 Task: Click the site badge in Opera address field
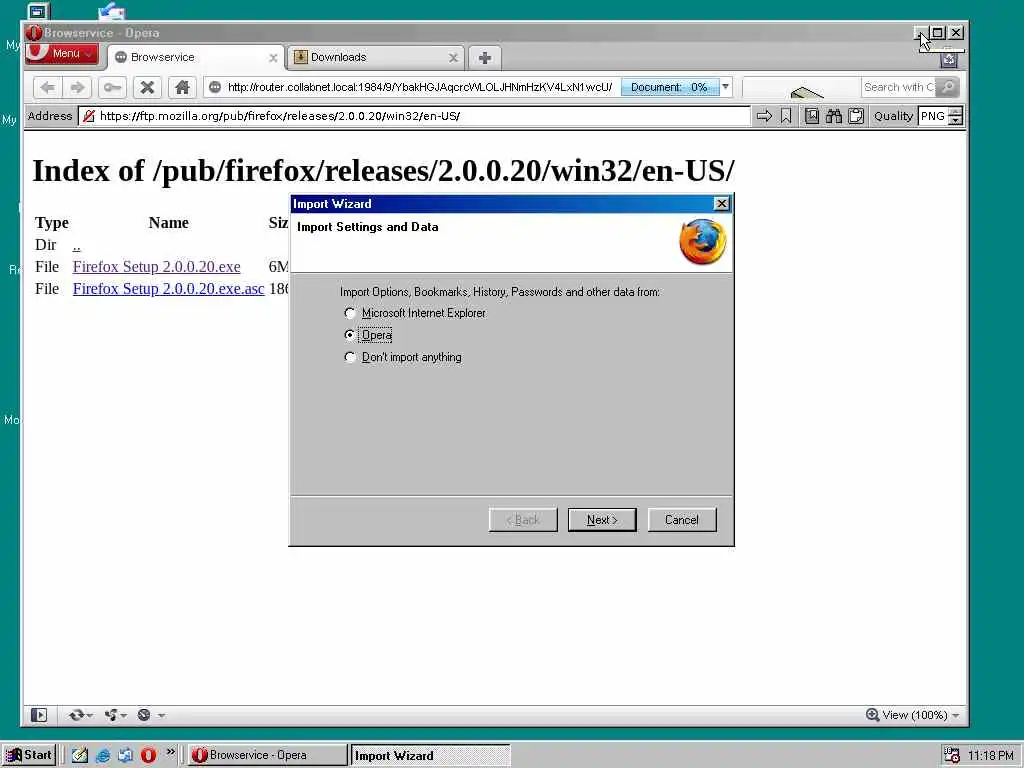(215, 87)
